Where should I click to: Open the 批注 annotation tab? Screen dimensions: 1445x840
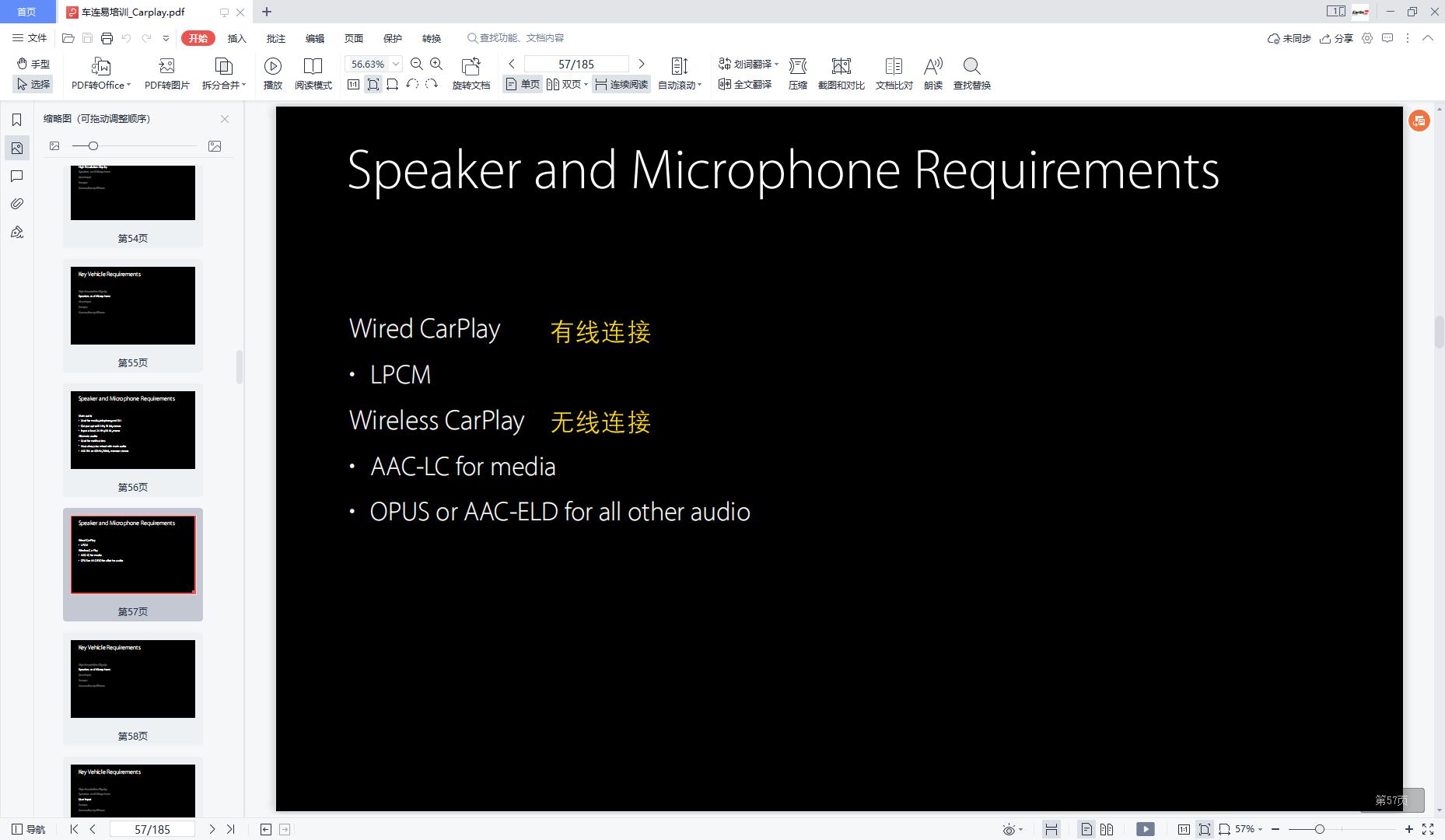(x=275, y=37)
